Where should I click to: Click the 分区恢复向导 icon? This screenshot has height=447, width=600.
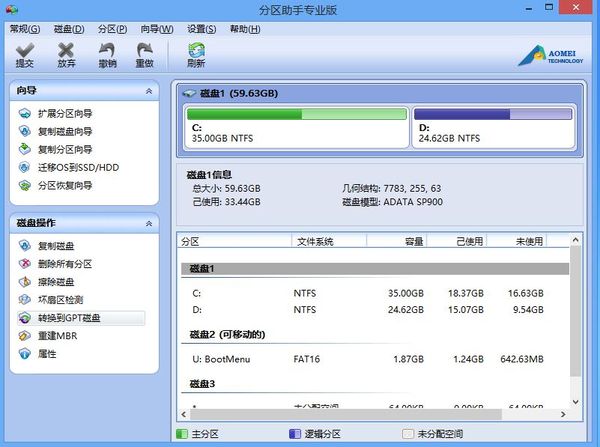click(24, 186)
